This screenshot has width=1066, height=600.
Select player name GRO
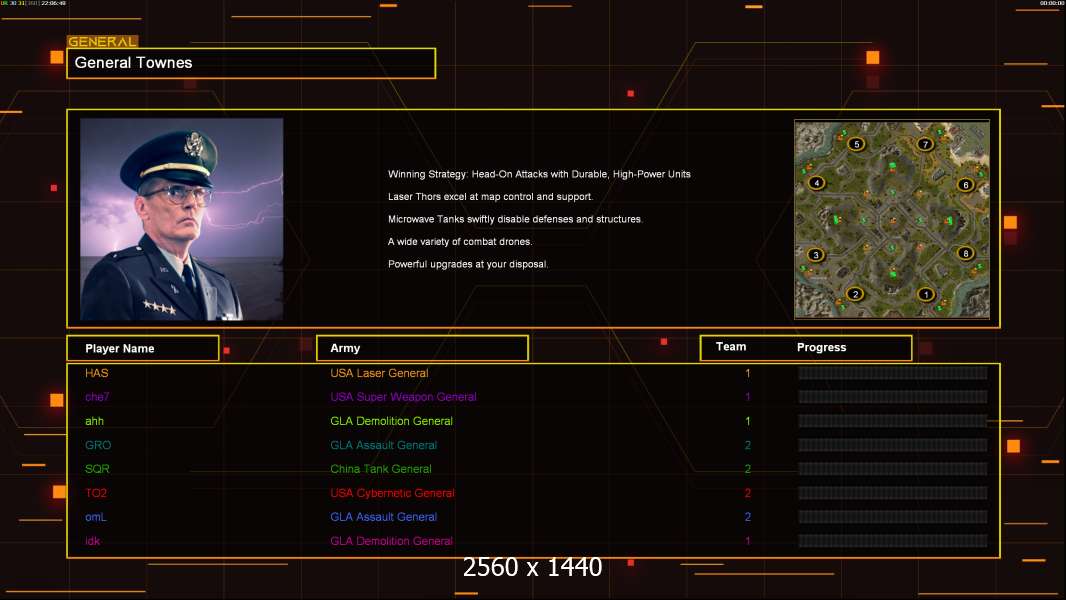pyautogui.click(x=98, y=445)
